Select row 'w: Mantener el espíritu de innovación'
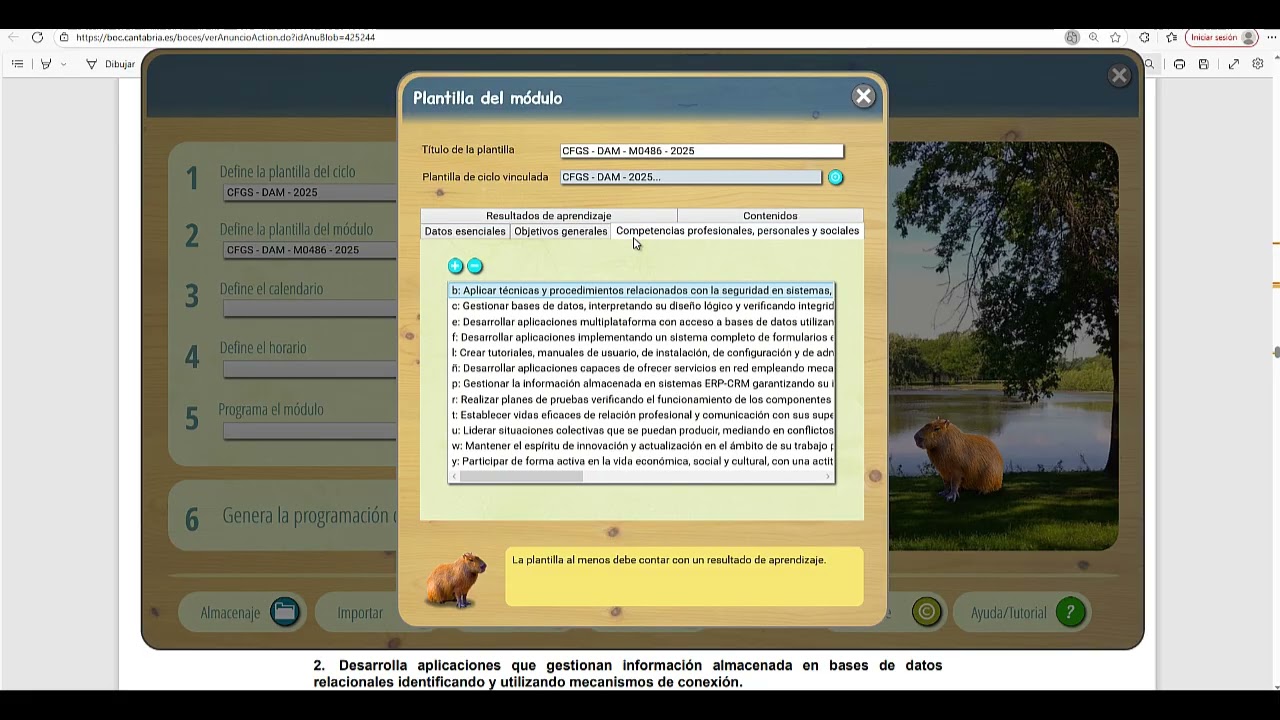 click(x=641, y=446)
